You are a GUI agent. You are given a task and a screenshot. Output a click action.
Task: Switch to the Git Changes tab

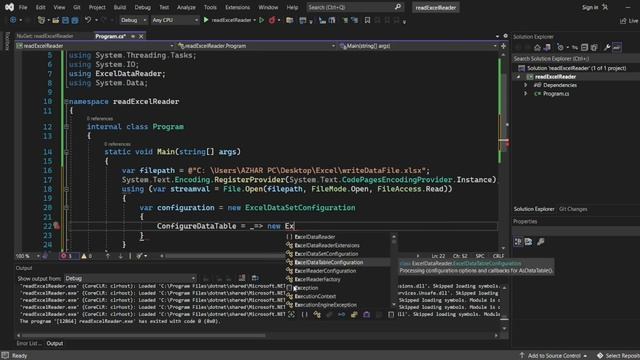point(573,209)
